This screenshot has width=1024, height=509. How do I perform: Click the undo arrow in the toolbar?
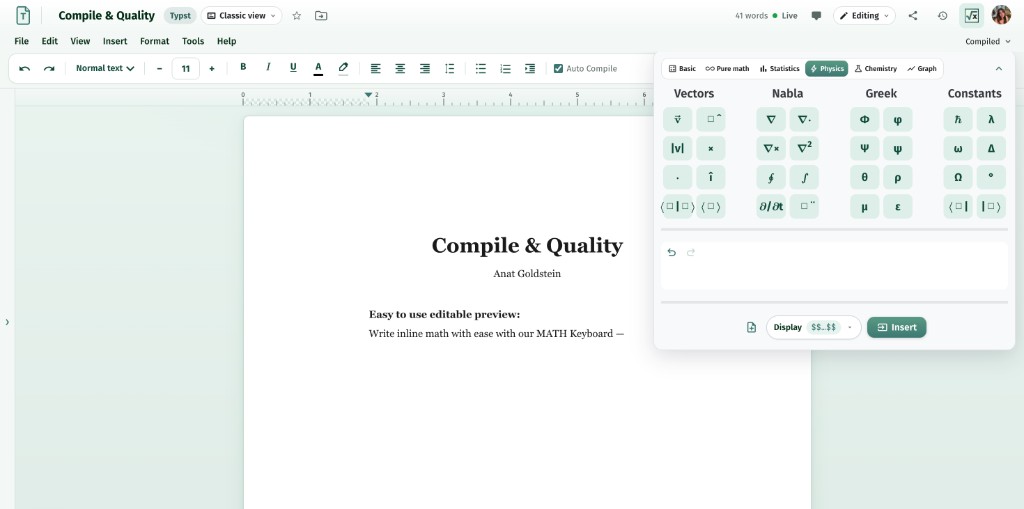click(x=24, y=68)
